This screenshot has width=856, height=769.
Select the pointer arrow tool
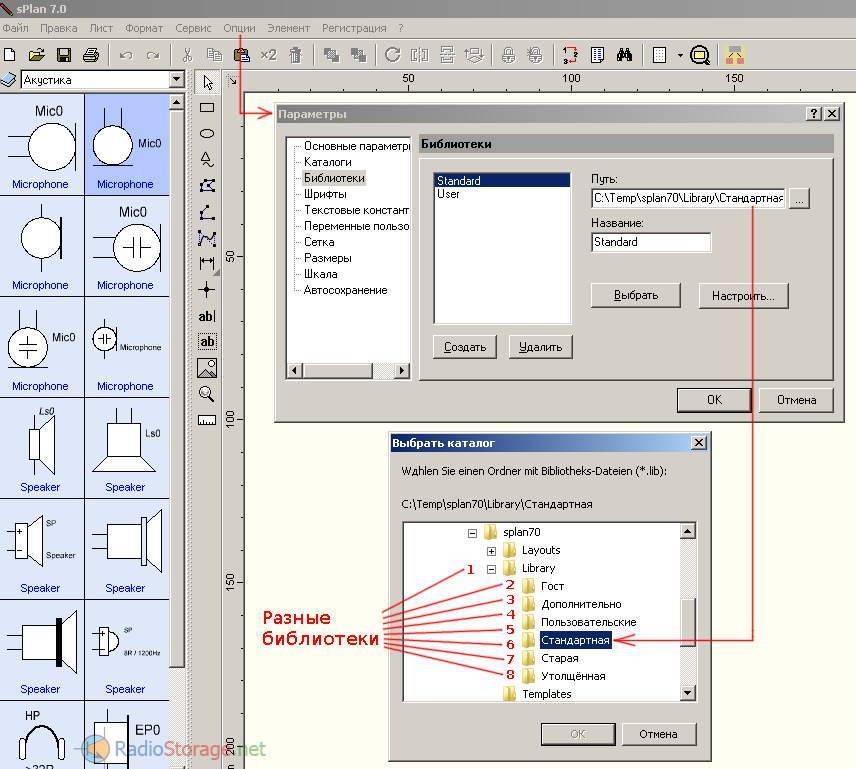pos(207,82)
